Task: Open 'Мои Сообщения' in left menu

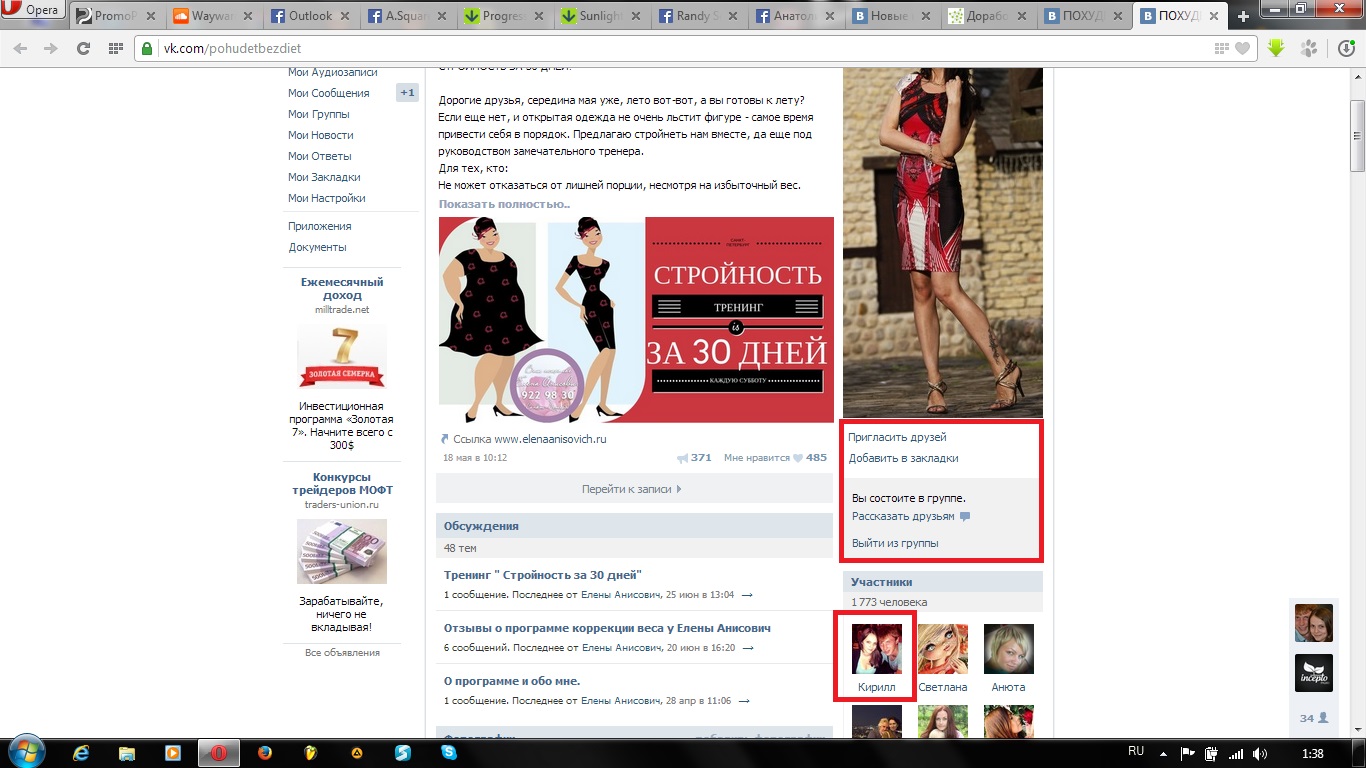Action: (328, 93)
